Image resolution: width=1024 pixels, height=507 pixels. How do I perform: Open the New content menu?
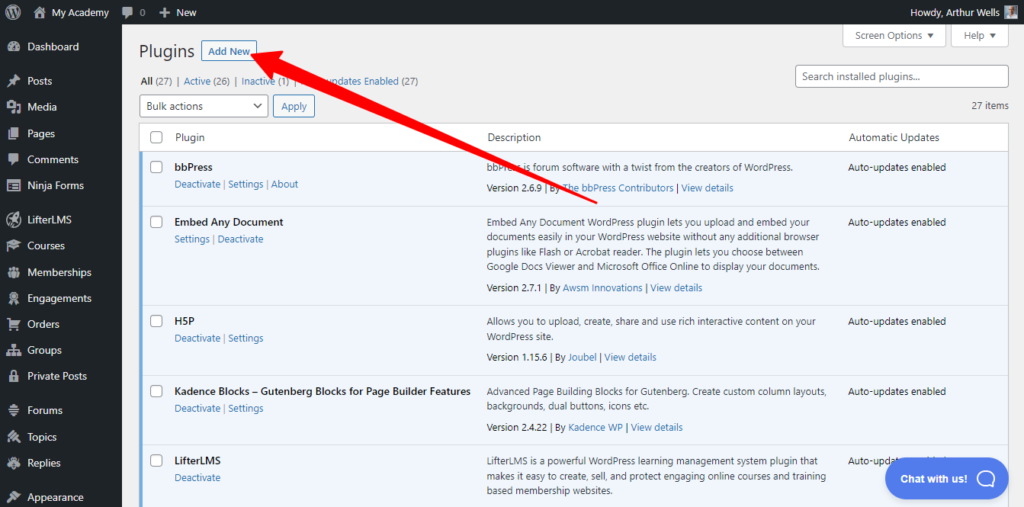pyautogui.click(x=178, y=12)
